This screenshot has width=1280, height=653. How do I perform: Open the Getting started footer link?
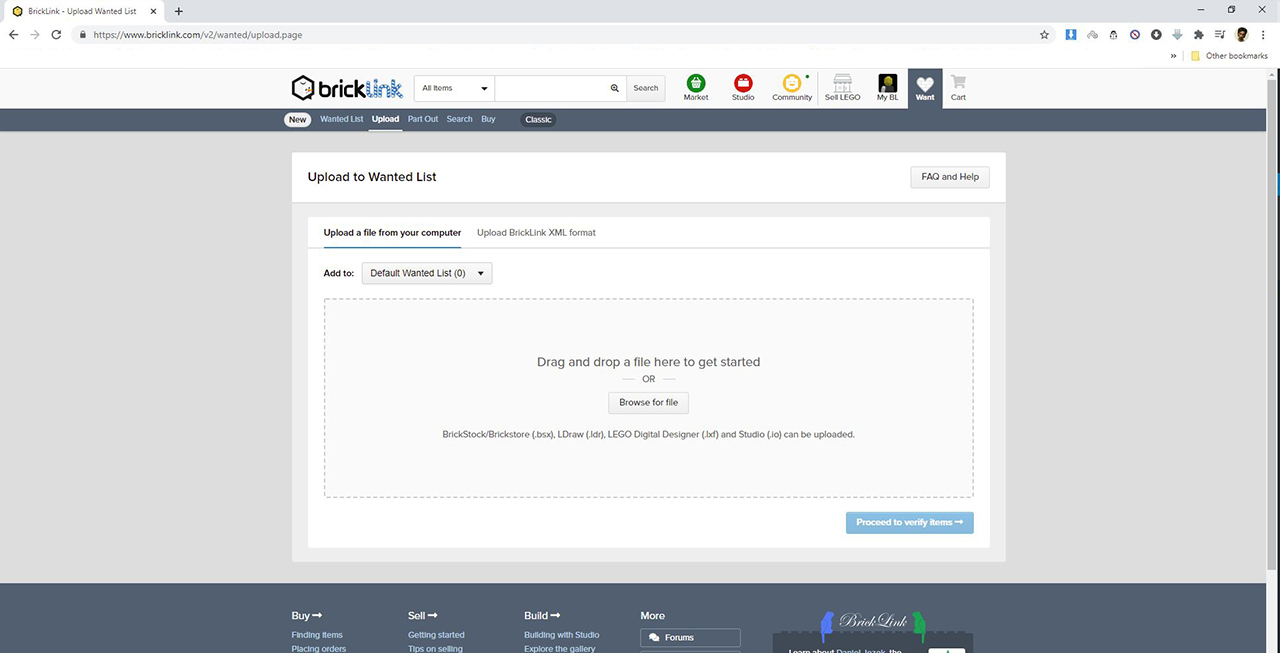(x=436, y=635)
